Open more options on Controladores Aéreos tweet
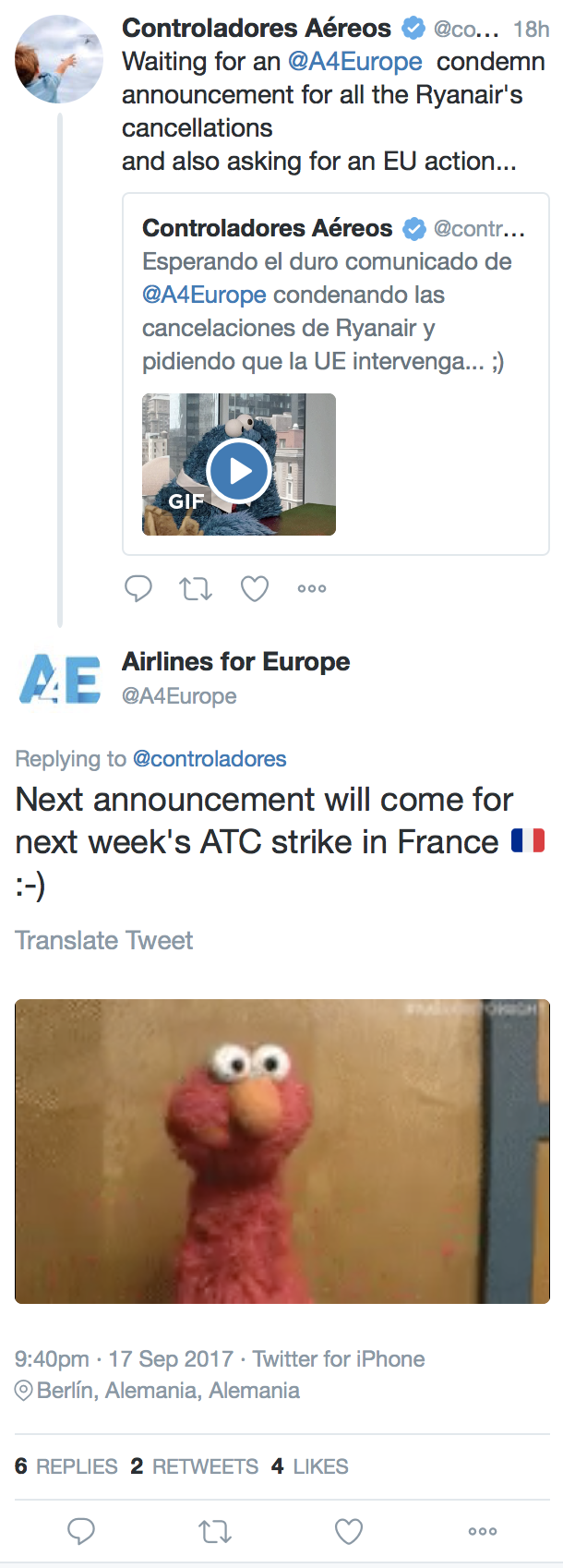 coord(312,588)
